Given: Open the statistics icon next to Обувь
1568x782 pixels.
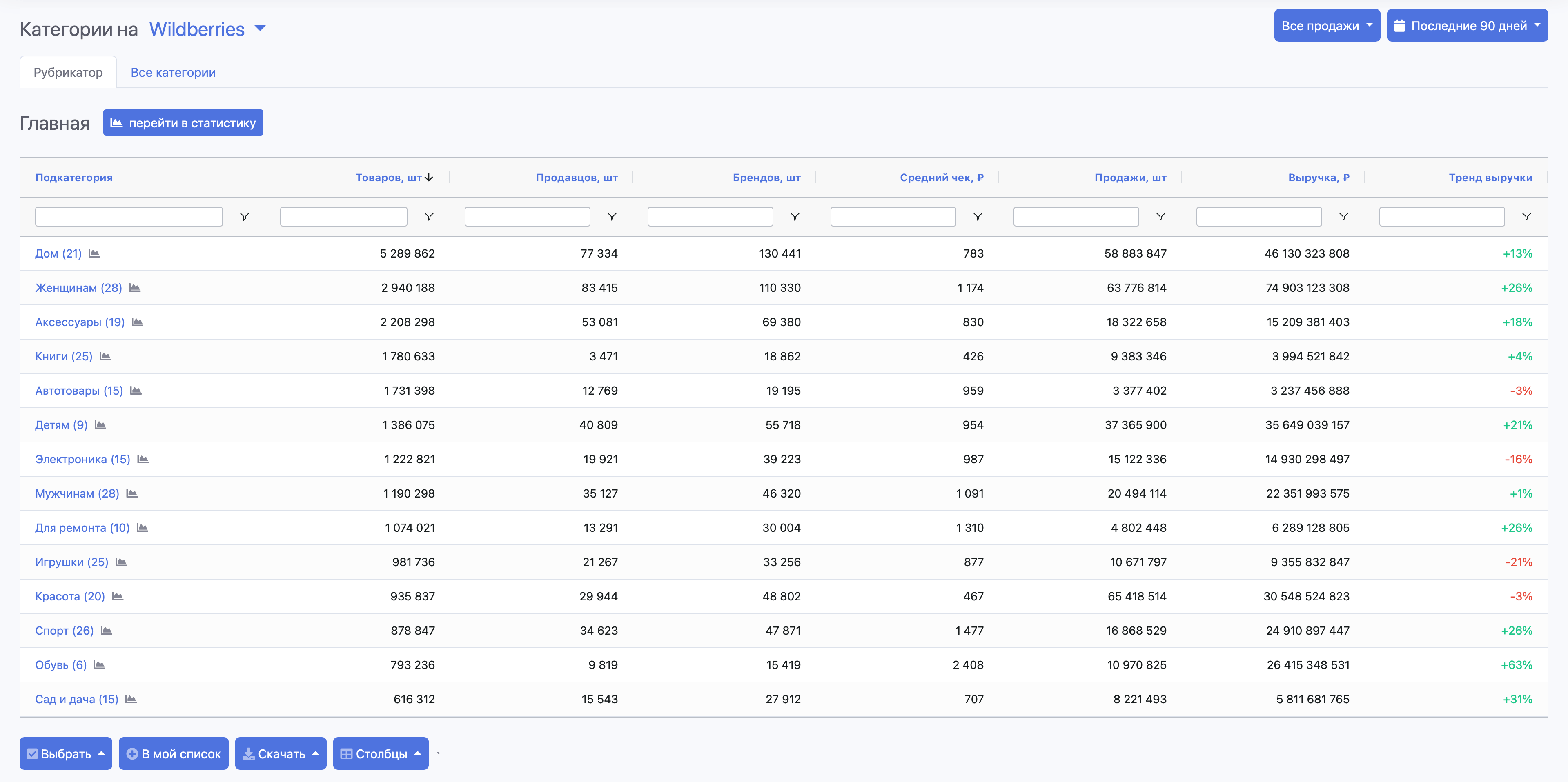Looking at the screenshot, I should [x=99, y=664].
